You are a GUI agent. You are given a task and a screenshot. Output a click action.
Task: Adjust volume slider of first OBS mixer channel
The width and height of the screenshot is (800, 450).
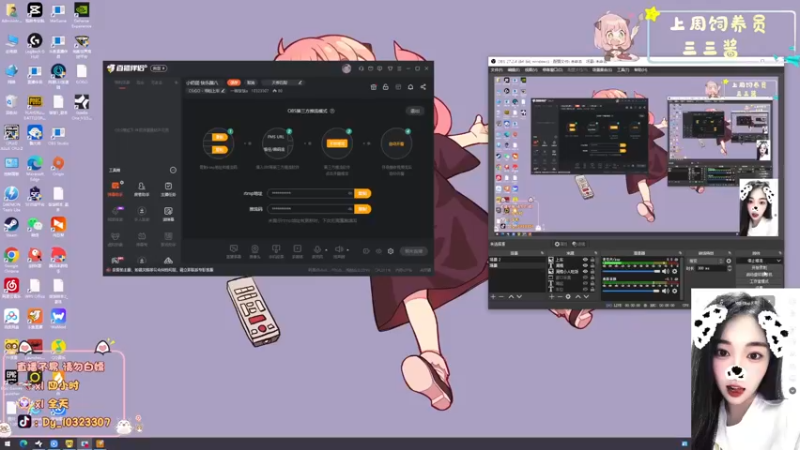click(631, 271)
